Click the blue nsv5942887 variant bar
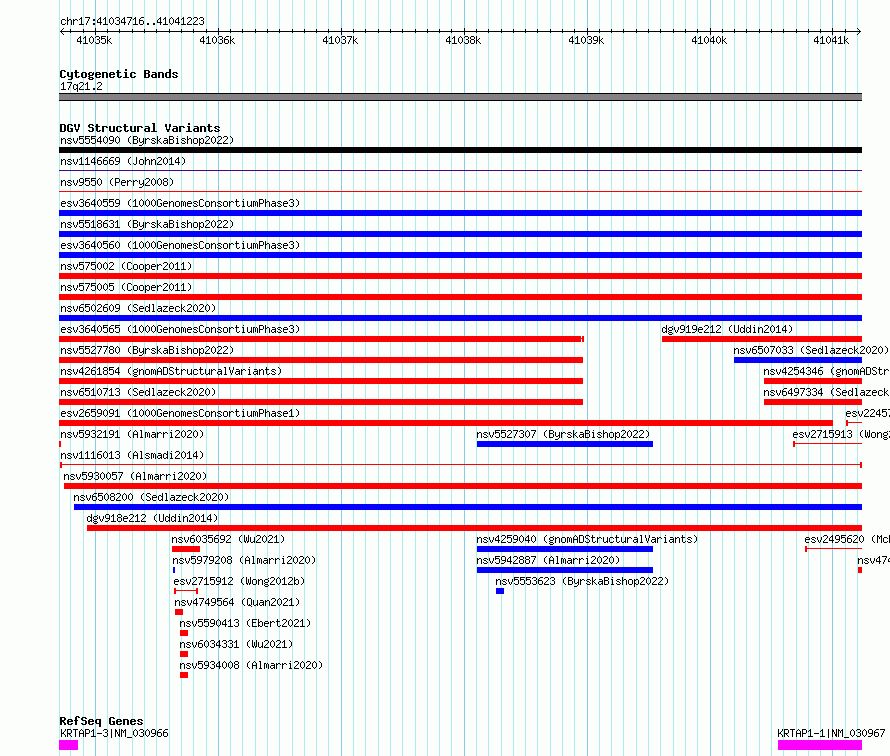 [x=565, y=570]
